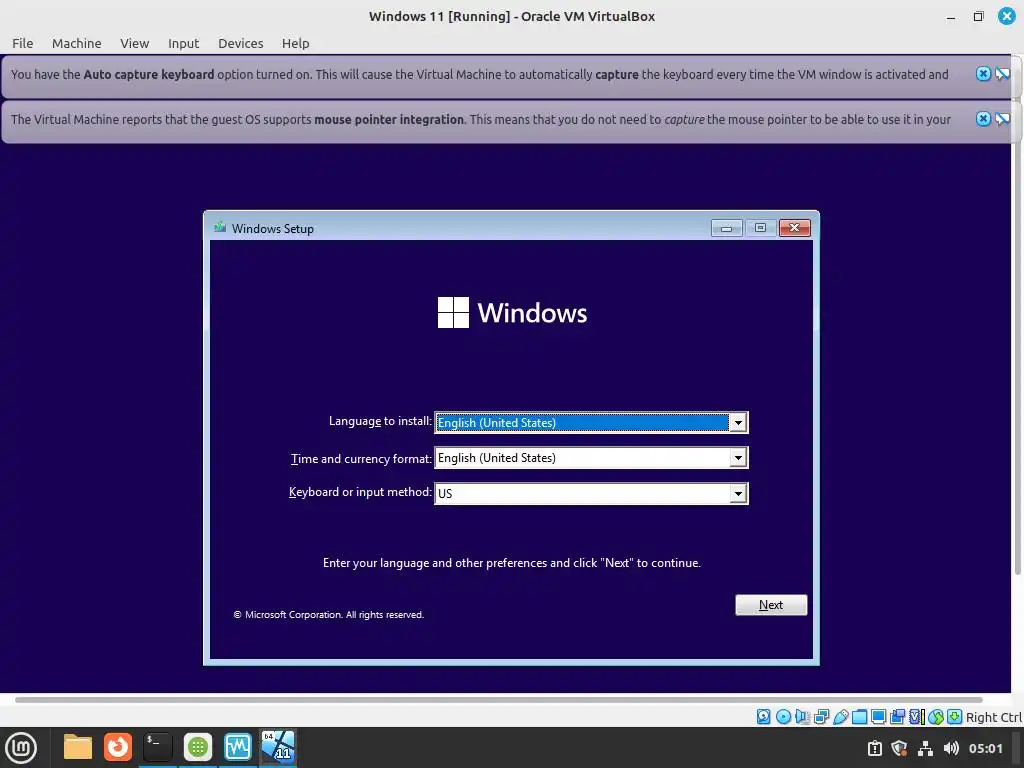
Task: Close the Windows Setup dialog
Action: click(x=795, y=228)
